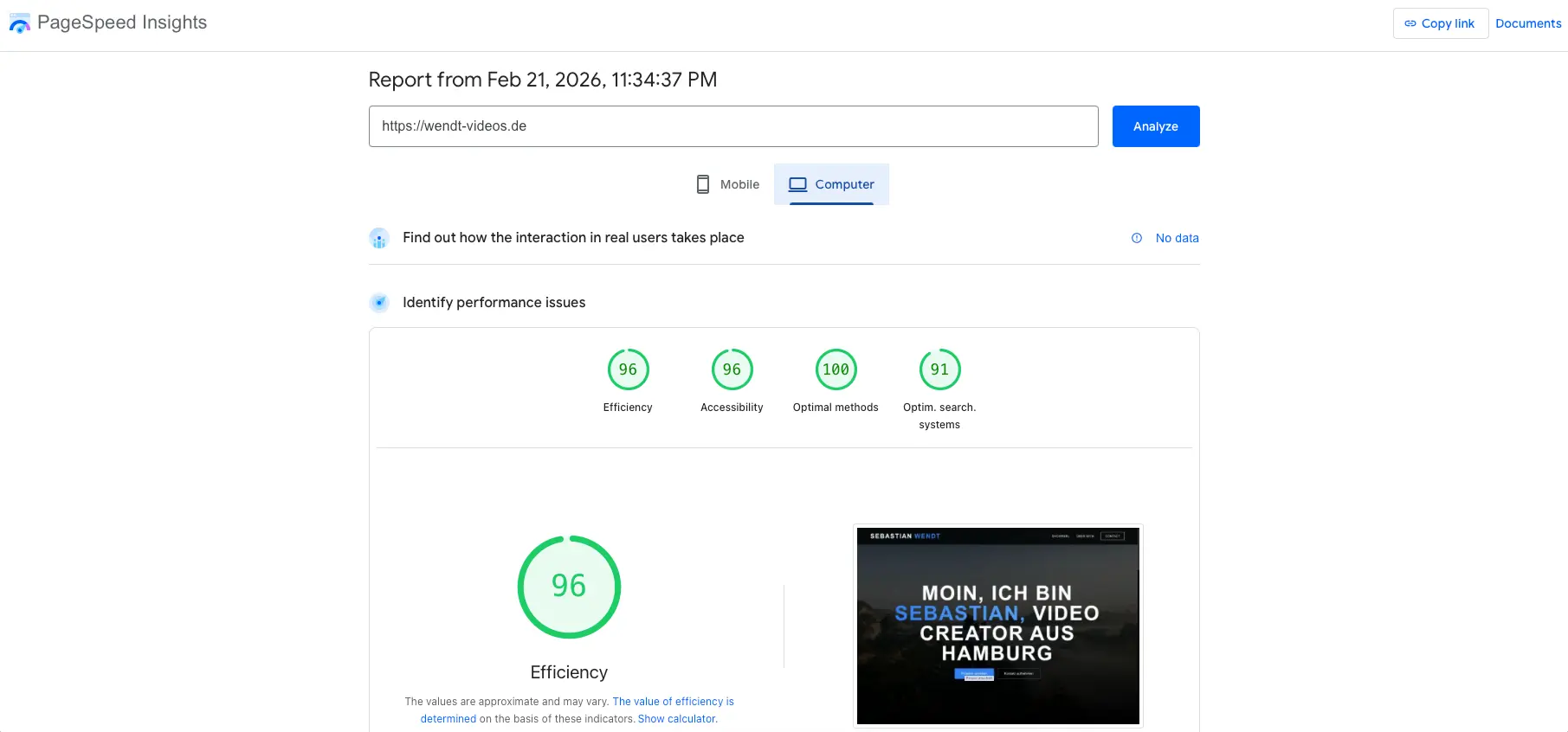Viewport: 1568px width, 732px height.
Task: Open the No data link
Action: click(x=1177, y=238)
